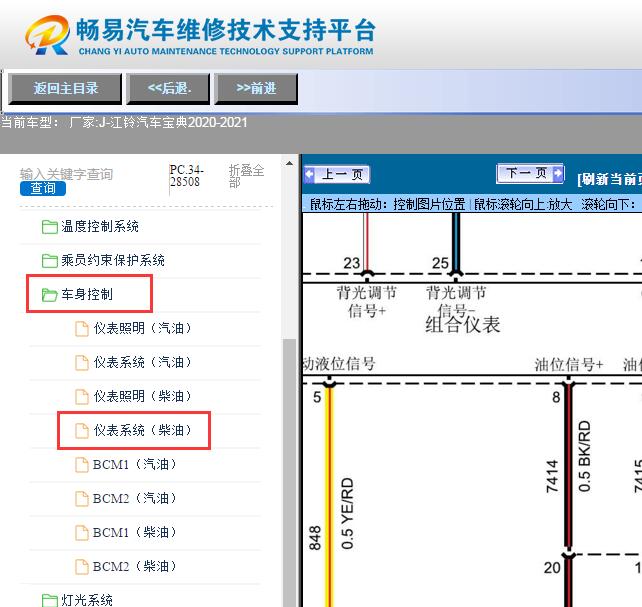
Task: Expand 温度控制系统 folder
Action: tap(100, 226)
